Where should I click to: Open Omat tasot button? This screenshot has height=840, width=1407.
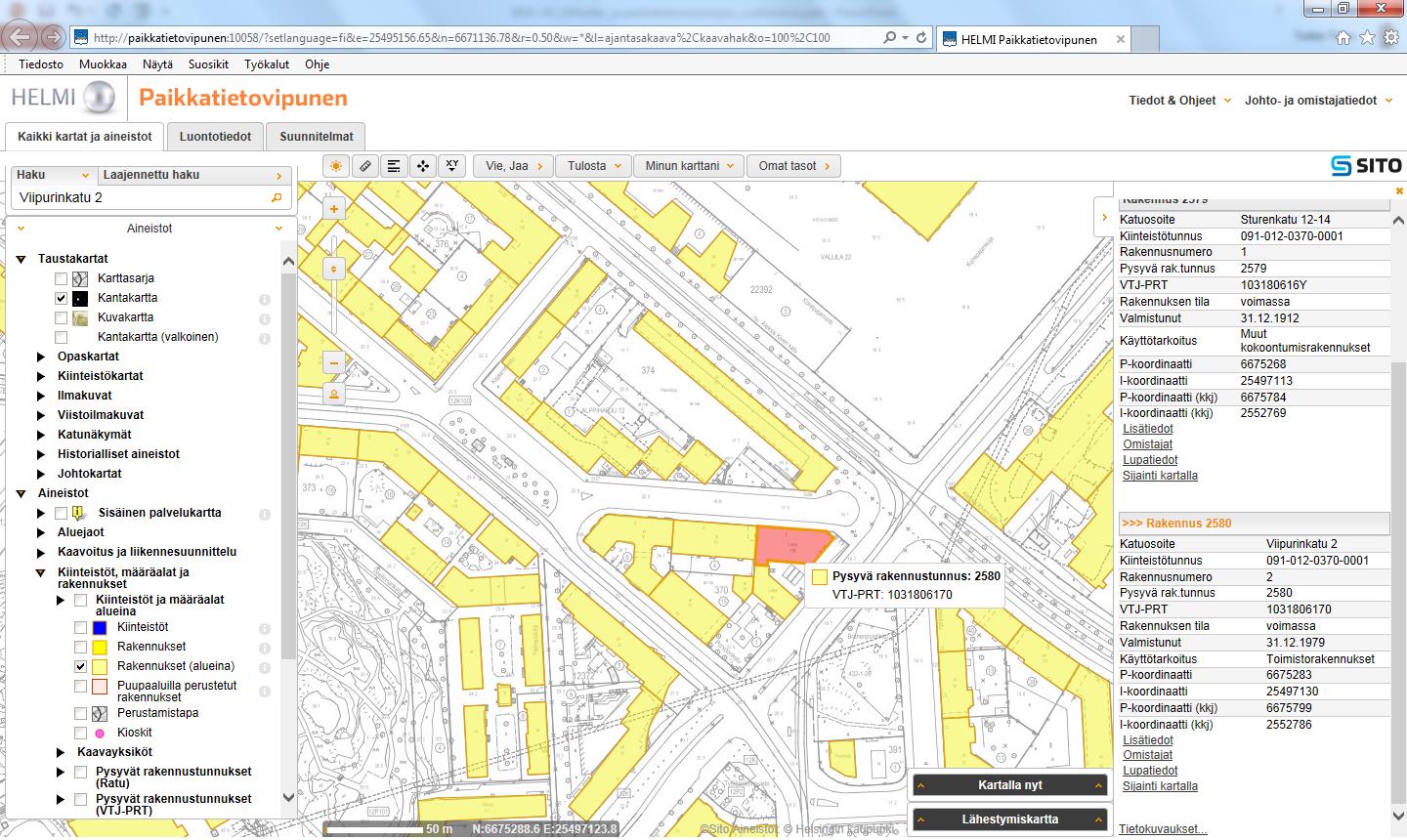(793, 166)
